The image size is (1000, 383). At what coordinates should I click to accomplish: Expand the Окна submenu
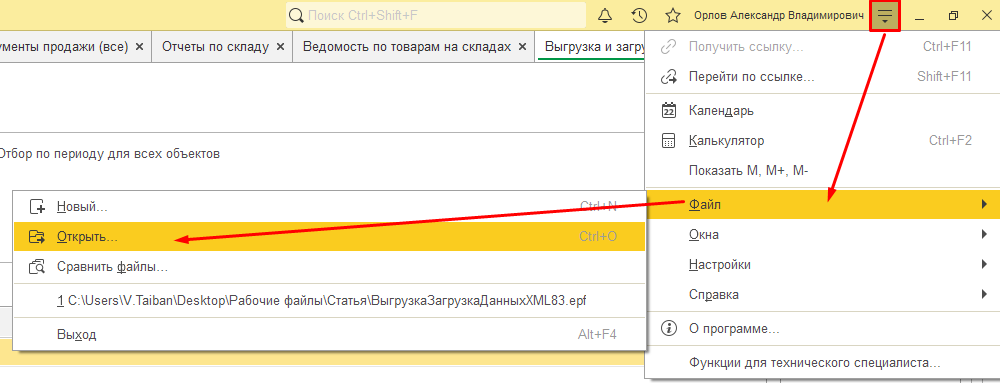click(x=823, y=235)
